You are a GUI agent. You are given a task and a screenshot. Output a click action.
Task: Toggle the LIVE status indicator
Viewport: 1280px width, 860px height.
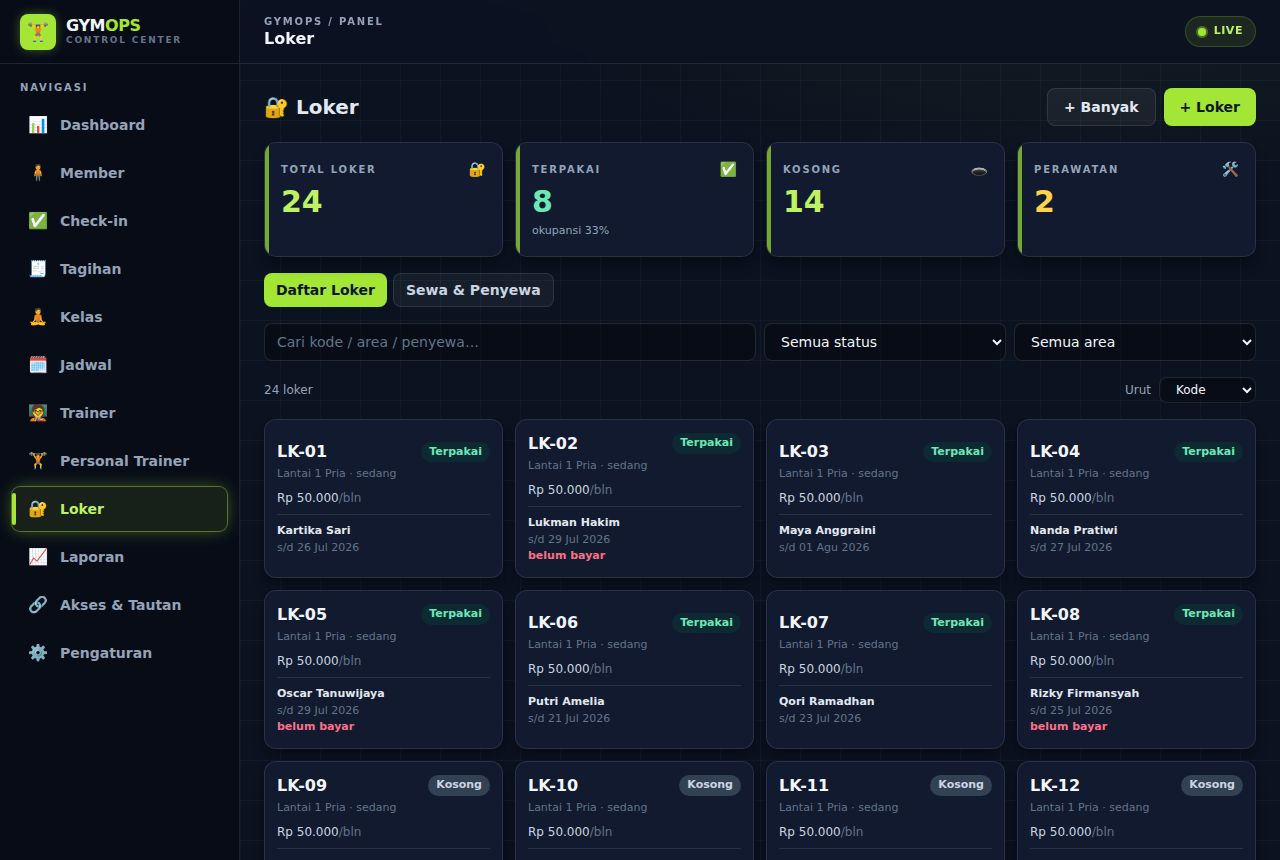1220,31
